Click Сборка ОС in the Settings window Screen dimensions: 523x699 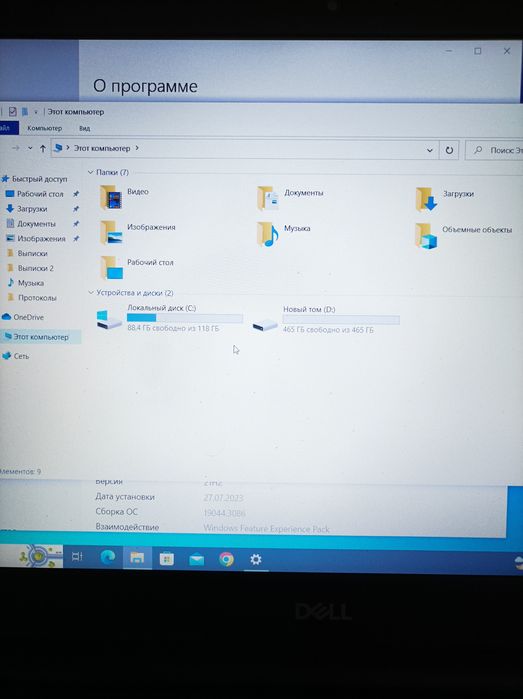tap(116, 511)
